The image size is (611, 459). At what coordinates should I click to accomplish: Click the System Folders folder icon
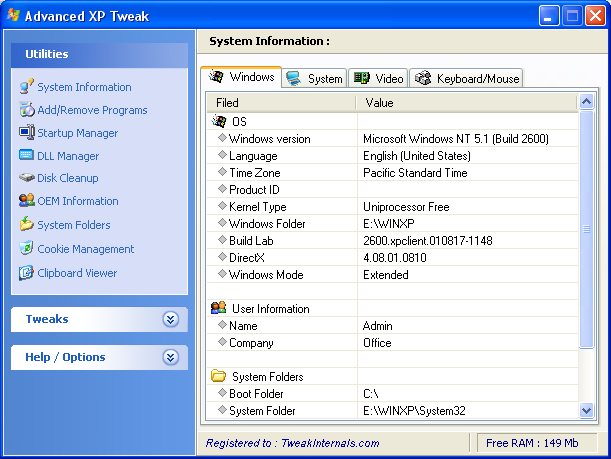(x=27, y=225)
